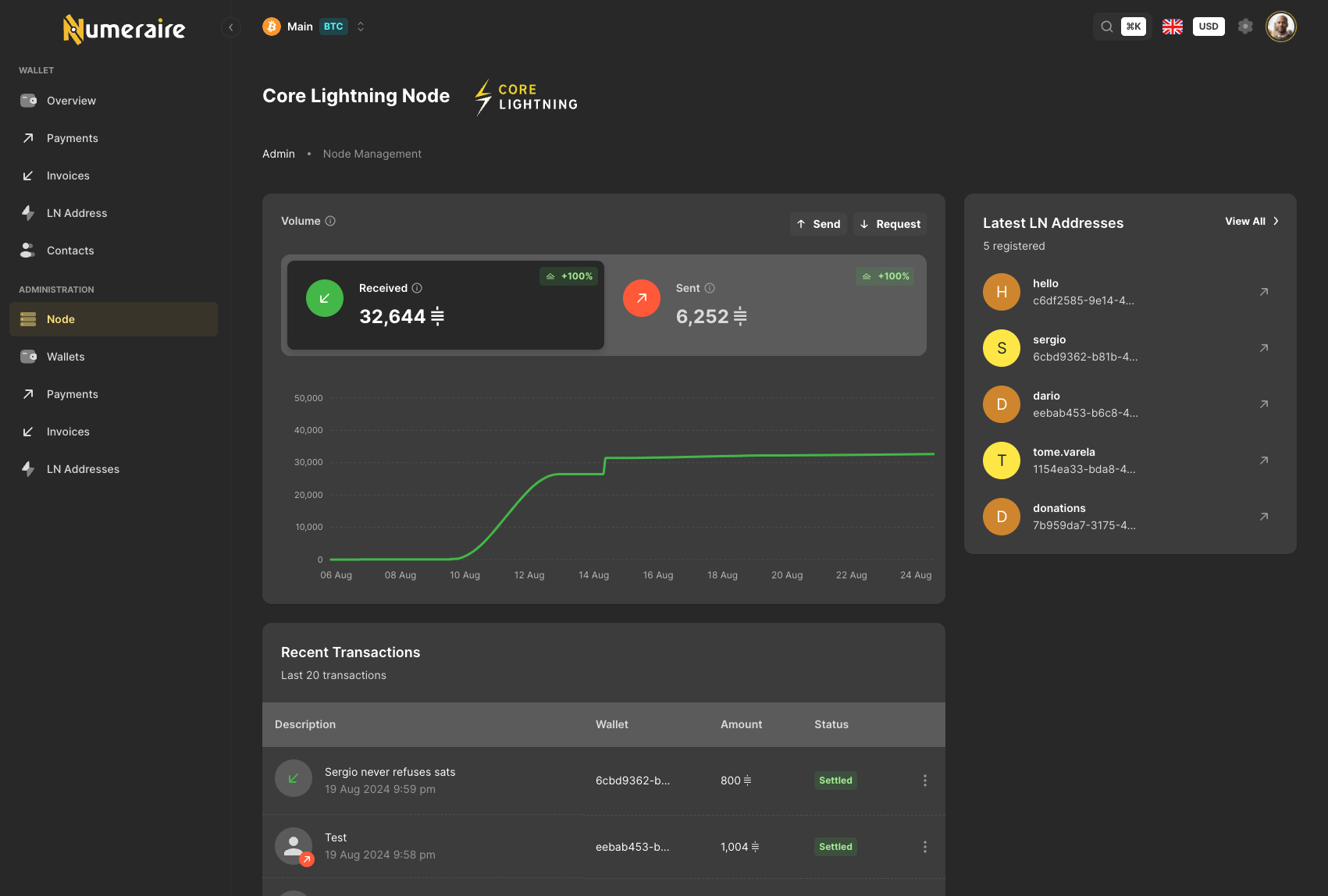Open the USD currency selector
Viewport: 1328px width, 896px height.
click(1209, 27)
